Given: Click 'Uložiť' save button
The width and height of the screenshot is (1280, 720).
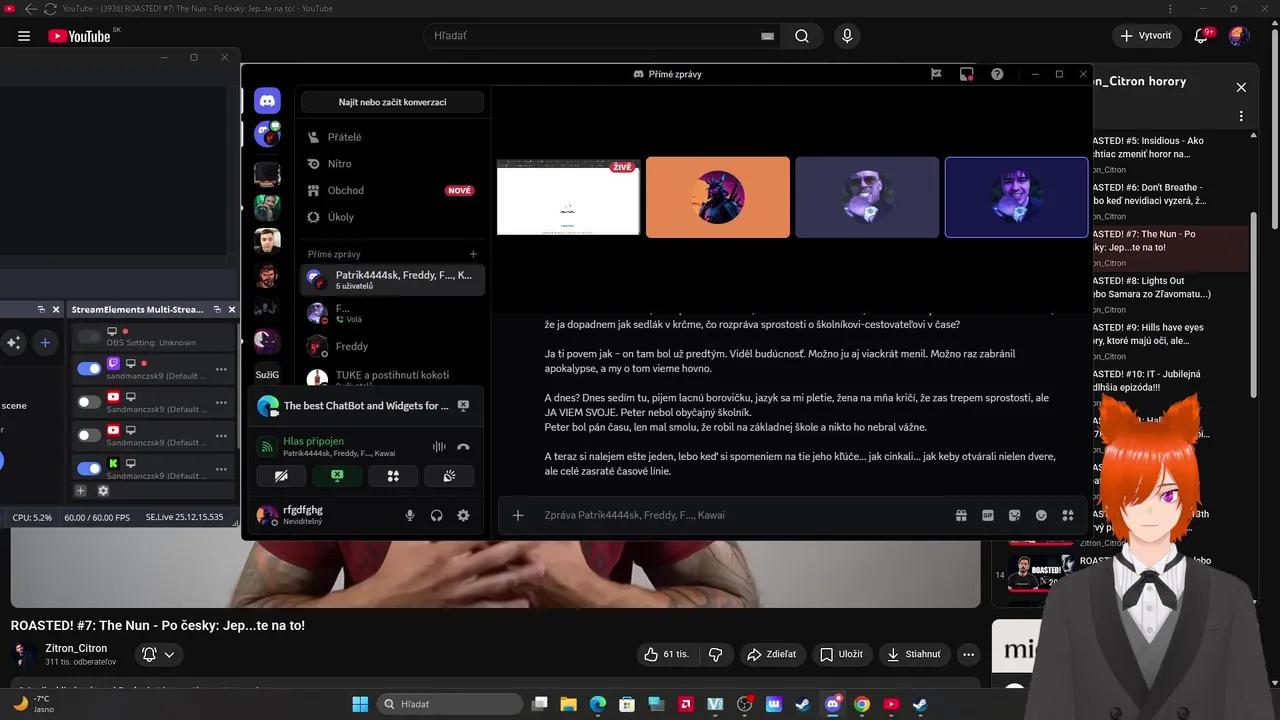Looking at the screenshot, I should 841,654.
